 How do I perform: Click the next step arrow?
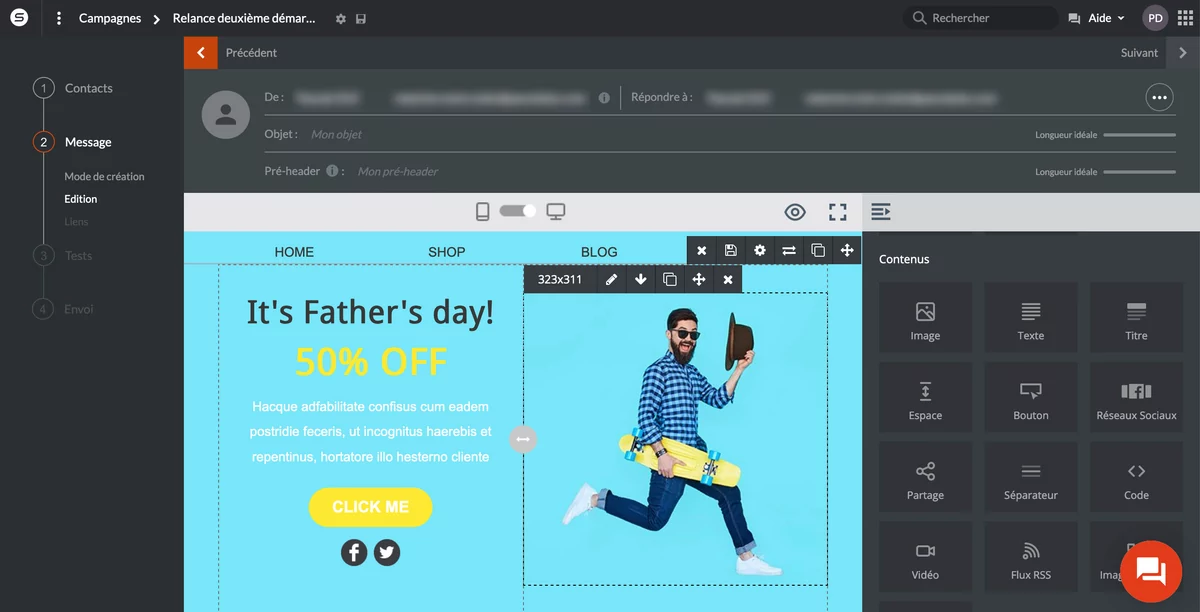pos(1183,53)
